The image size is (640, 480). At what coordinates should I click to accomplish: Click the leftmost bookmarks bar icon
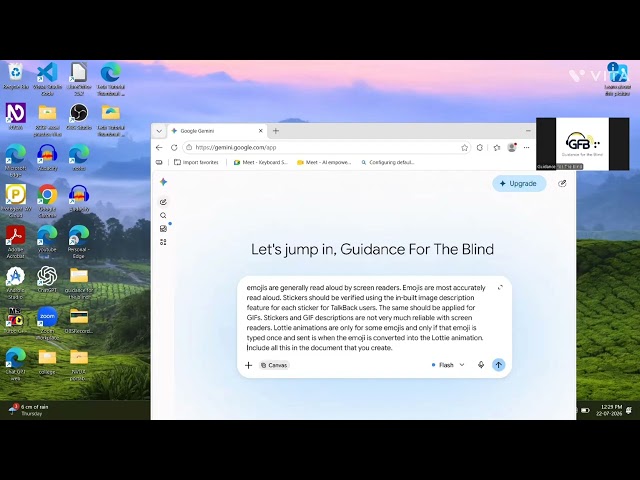coord(159,162)
